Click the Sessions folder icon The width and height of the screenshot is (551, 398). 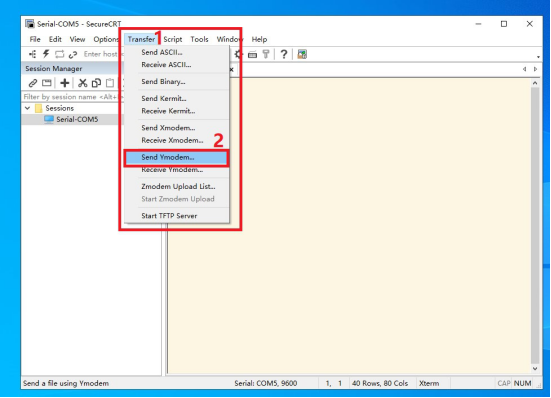pyautogui.click(x=39, y=108)
